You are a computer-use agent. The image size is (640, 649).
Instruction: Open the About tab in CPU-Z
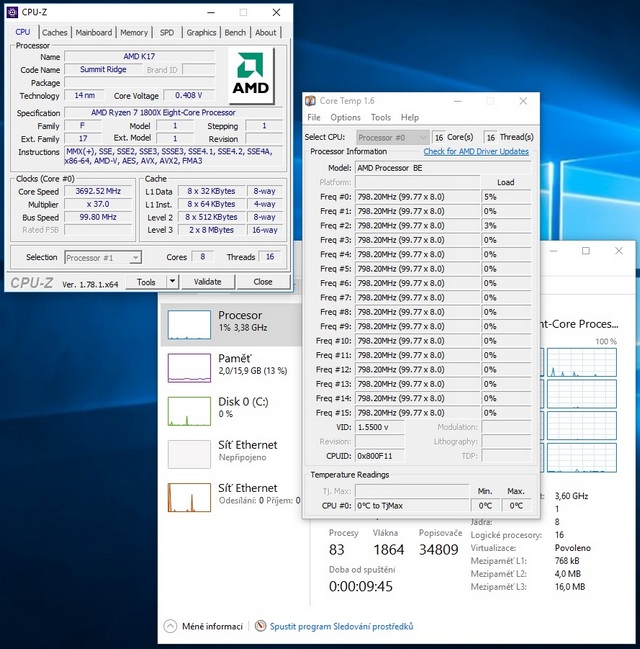coord(265,32)
